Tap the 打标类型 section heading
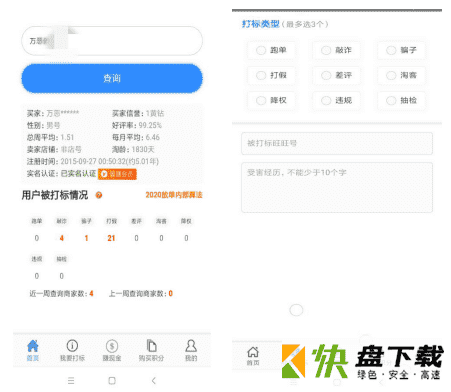 [x=260, y=24]
